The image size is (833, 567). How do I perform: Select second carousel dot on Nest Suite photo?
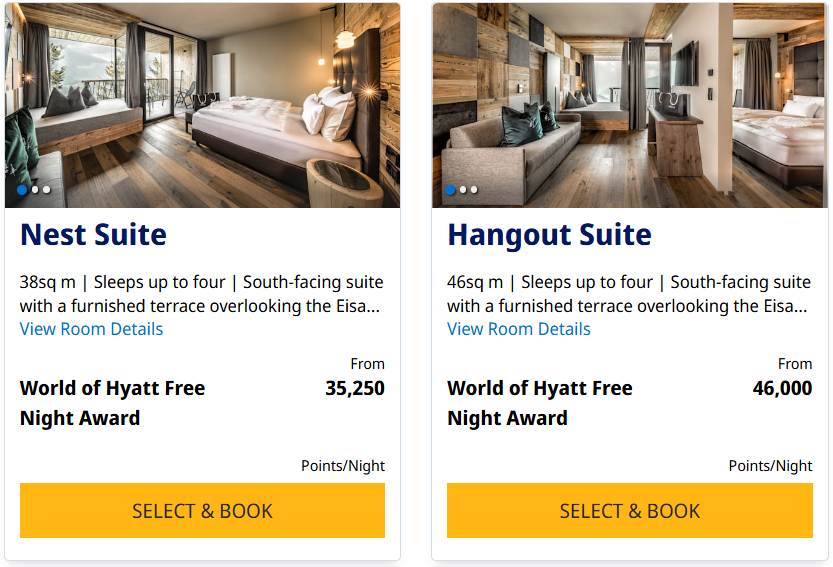(34, 189)
